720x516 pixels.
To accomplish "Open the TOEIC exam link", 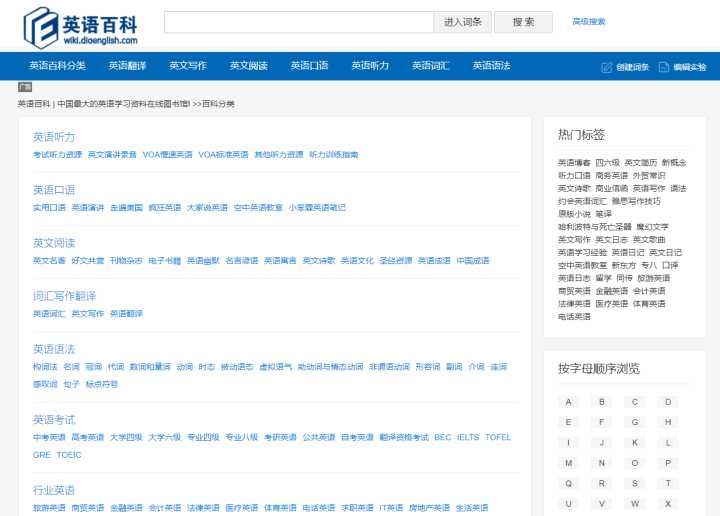I will (69, 455).
